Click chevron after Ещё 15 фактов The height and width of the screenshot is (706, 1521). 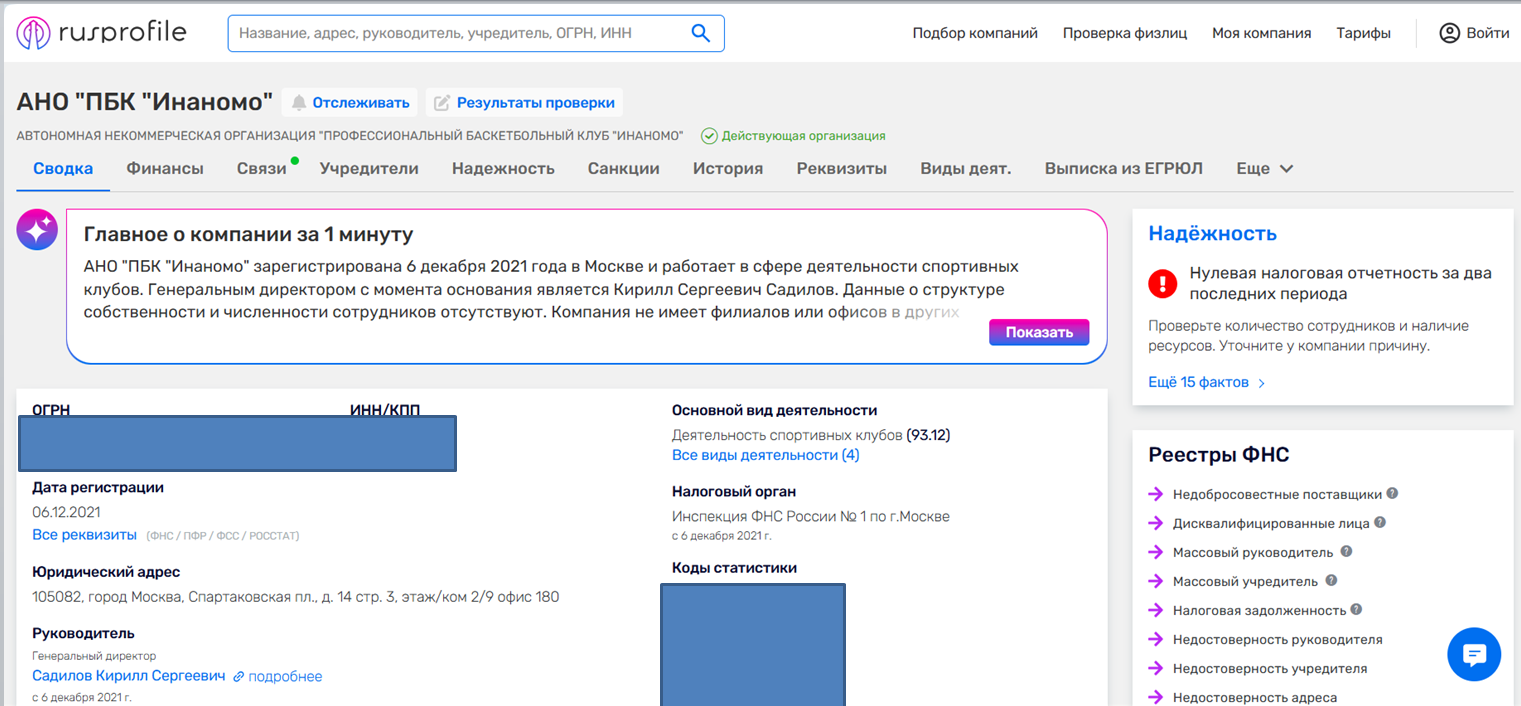(1261, 383)
